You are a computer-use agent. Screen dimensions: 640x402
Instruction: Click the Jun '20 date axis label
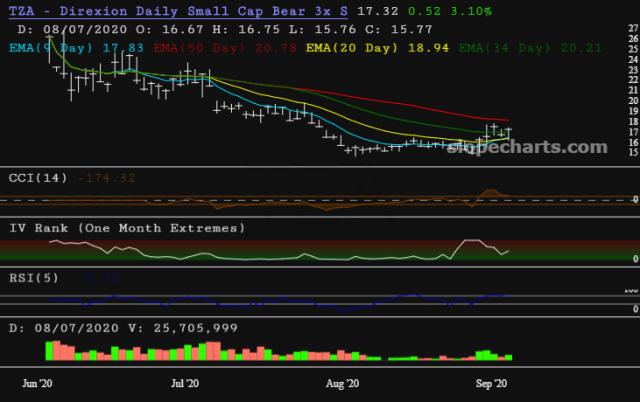coord(39,383)
